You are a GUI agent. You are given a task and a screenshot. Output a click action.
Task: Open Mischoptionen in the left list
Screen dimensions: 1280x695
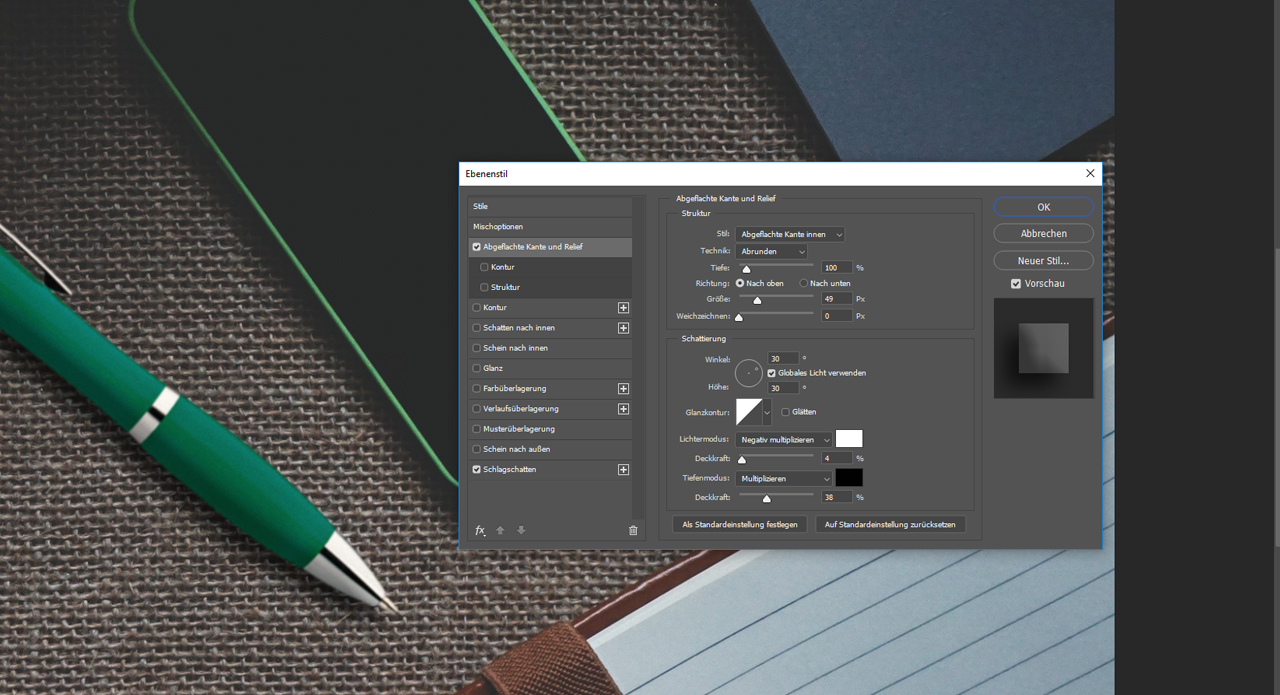coord(551,227)
